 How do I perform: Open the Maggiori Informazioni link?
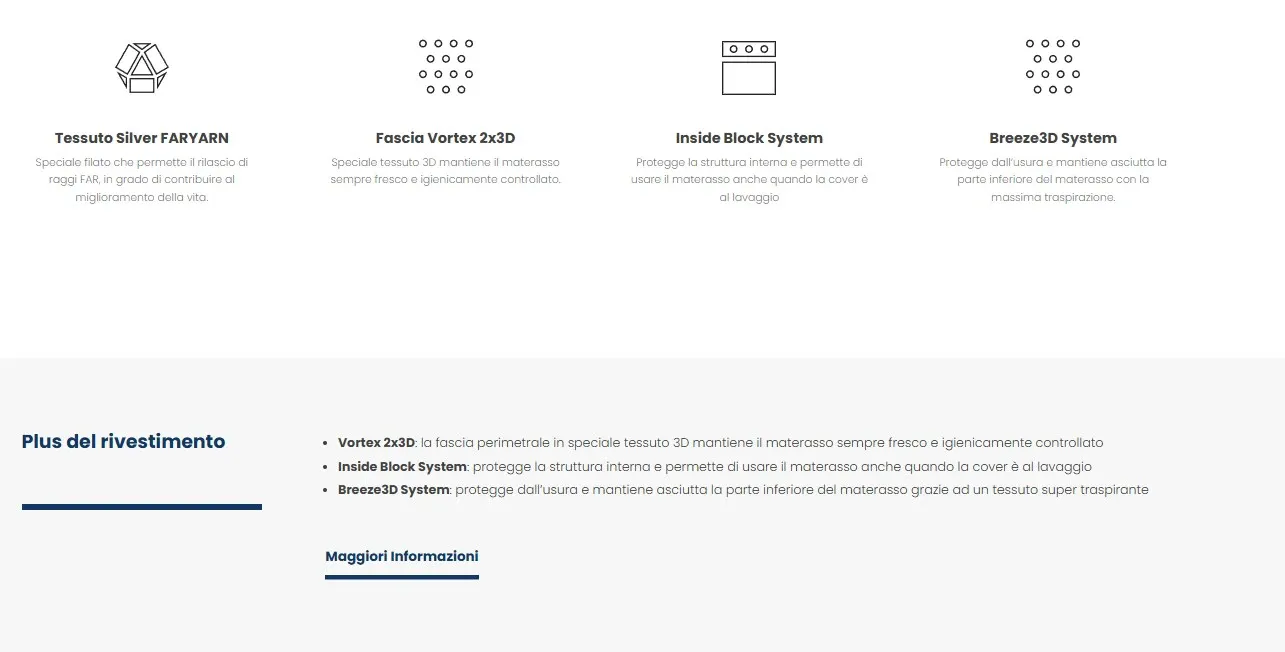(x=402, y=557)
